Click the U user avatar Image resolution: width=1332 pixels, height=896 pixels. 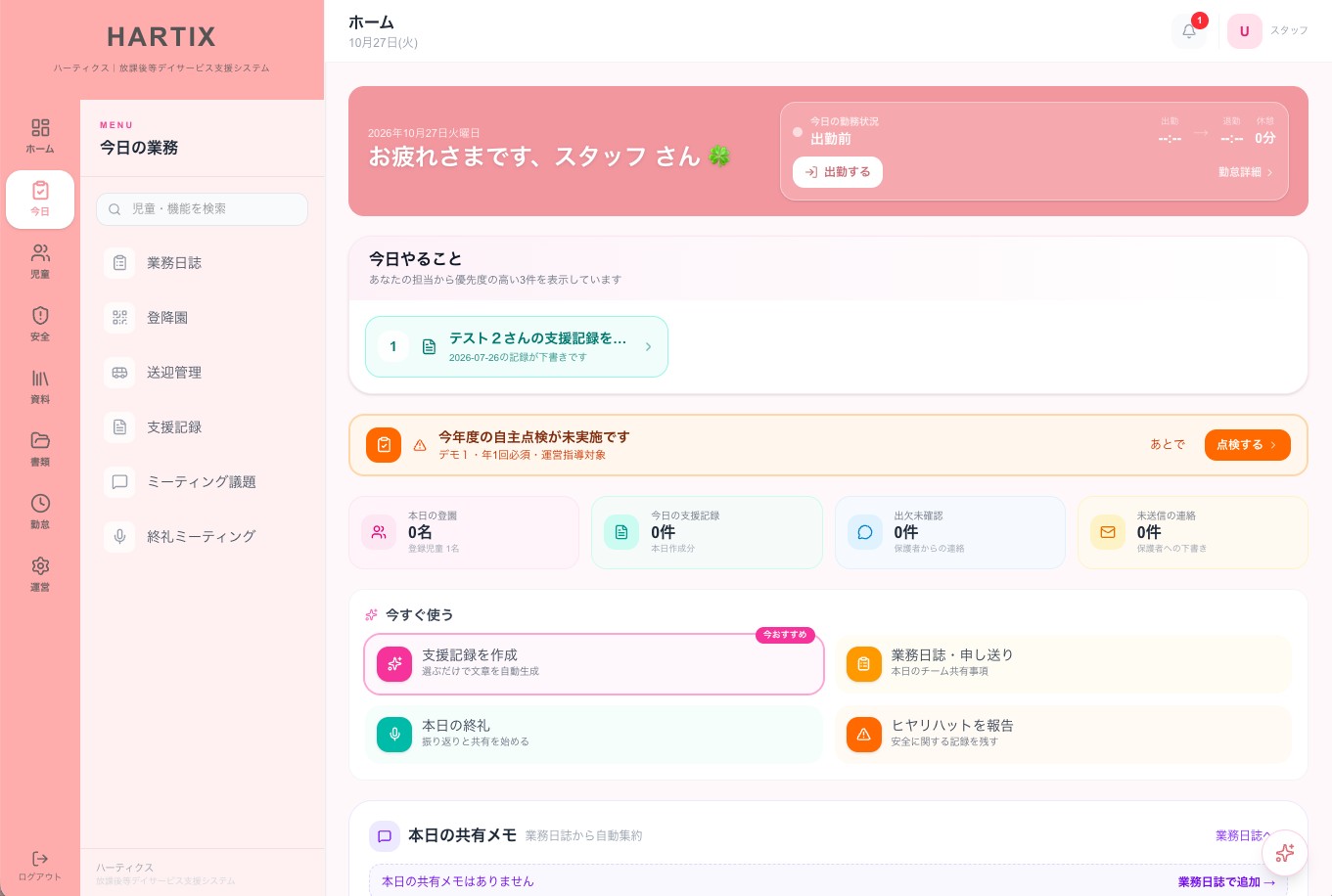[1245, 31]
